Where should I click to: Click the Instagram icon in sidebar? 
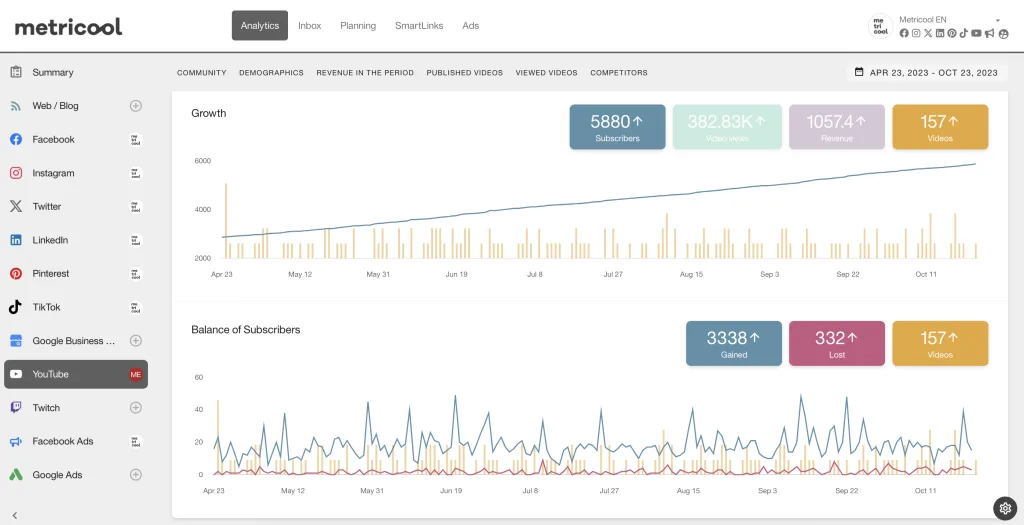click(x=16, y=173)
